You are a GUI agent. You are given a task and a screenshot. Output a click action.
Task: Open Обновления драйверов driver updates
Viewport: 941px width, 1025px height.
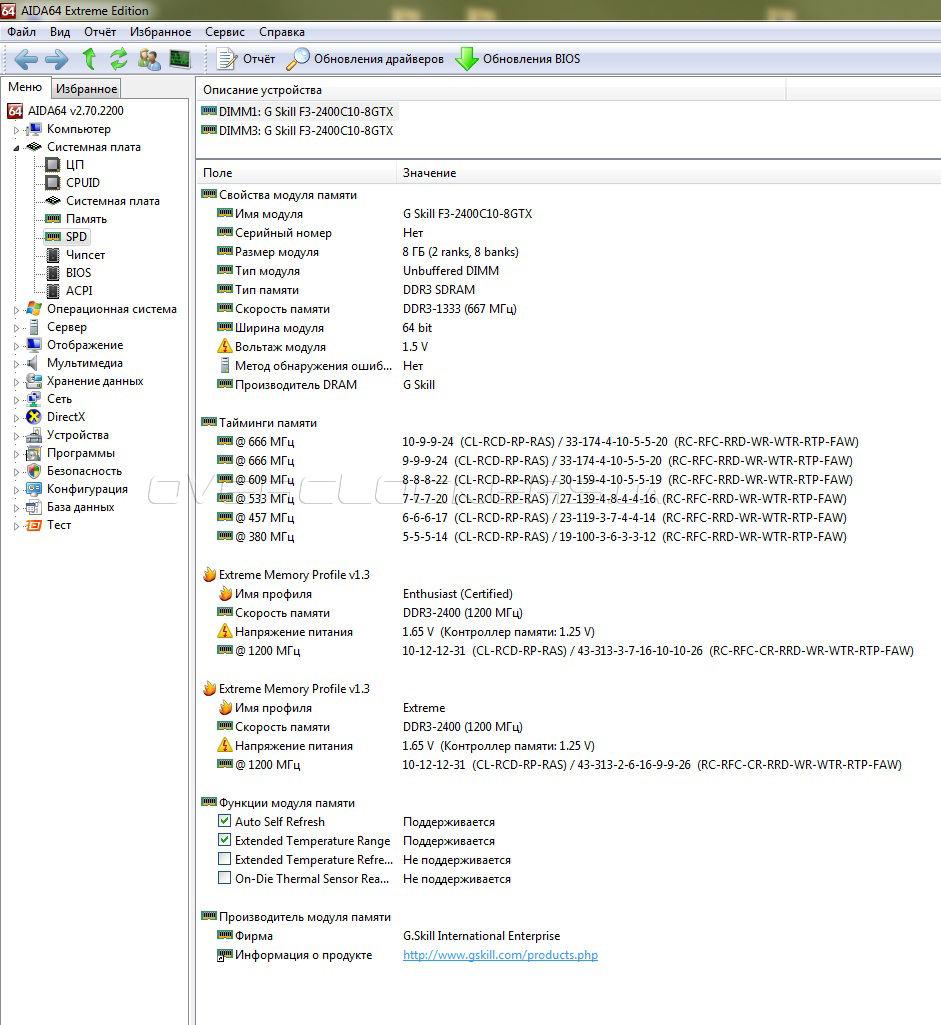(x=365, y=59)
